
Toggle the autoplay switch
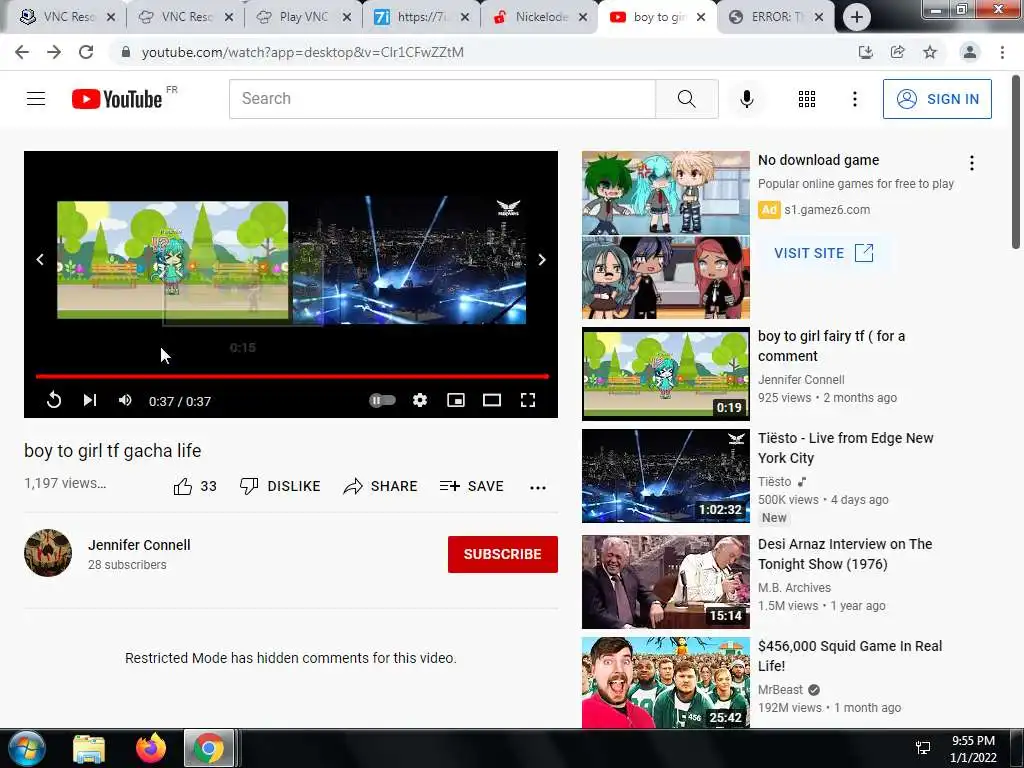382,400
